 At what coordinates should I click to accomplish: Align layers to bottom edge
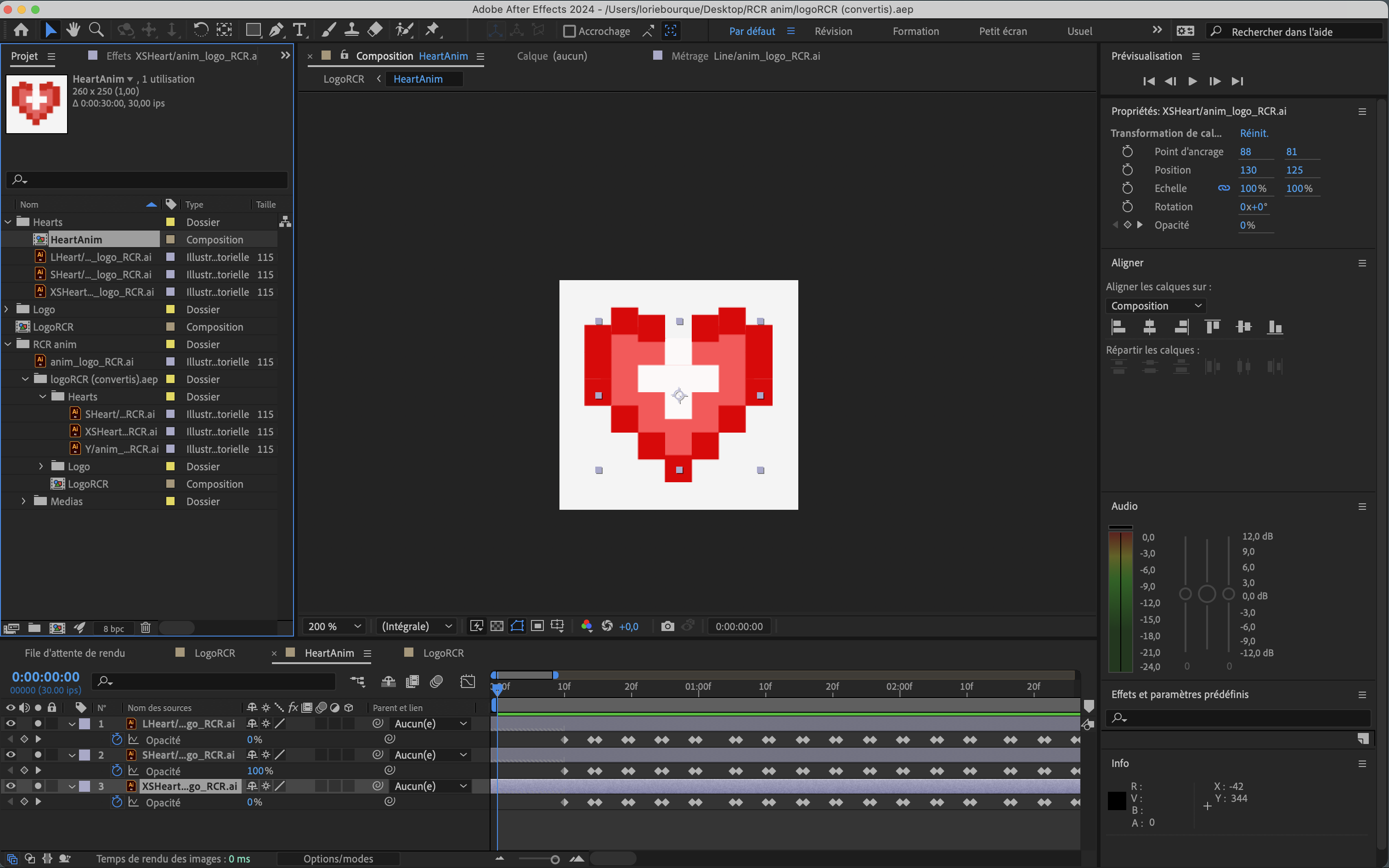point(1275,327)
